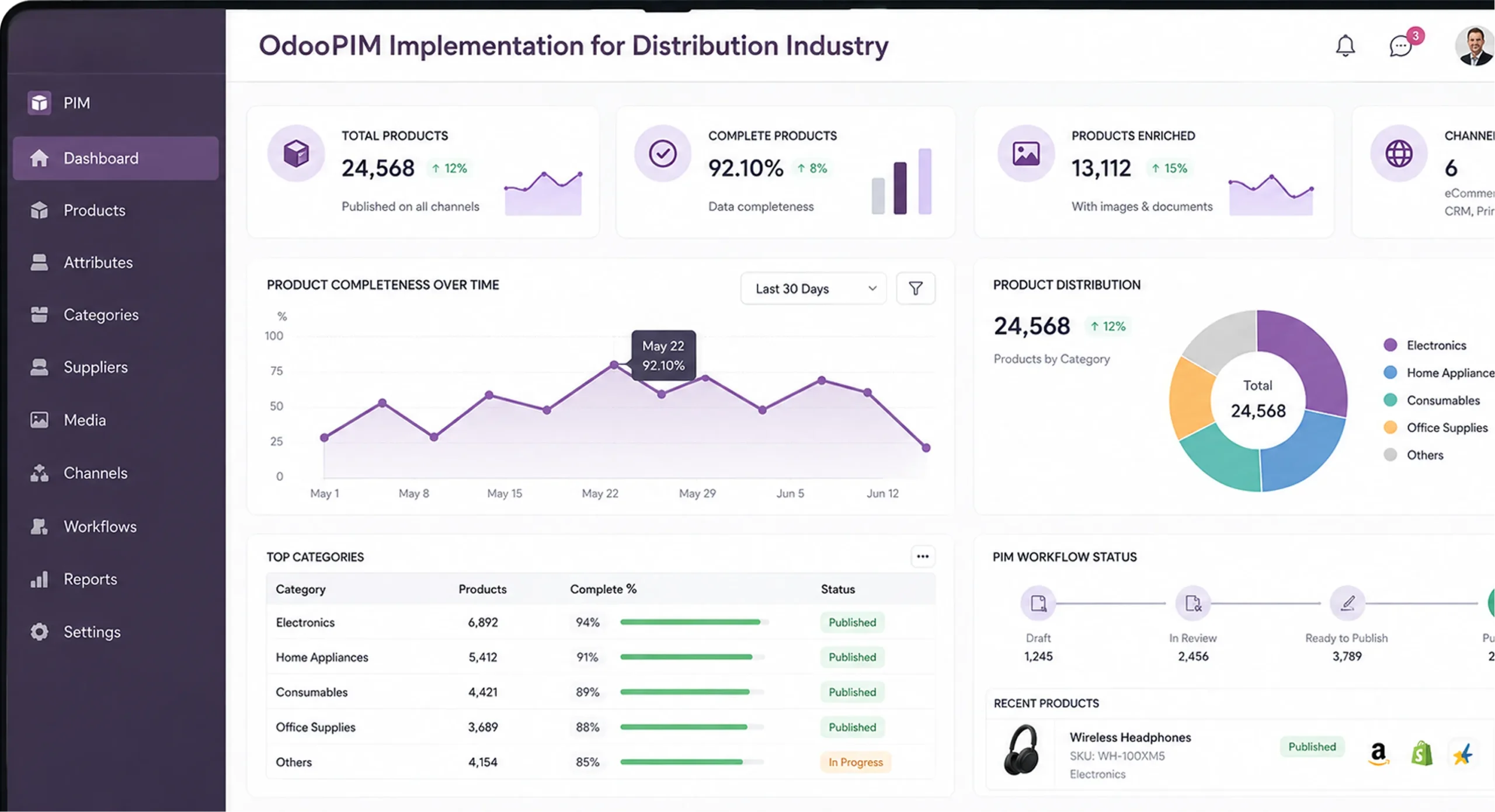Image resolution: width=1495 pixels, height=812 pixels.
Task: Click the Home Appliances blue legend dot
Action: (1390, 372)
